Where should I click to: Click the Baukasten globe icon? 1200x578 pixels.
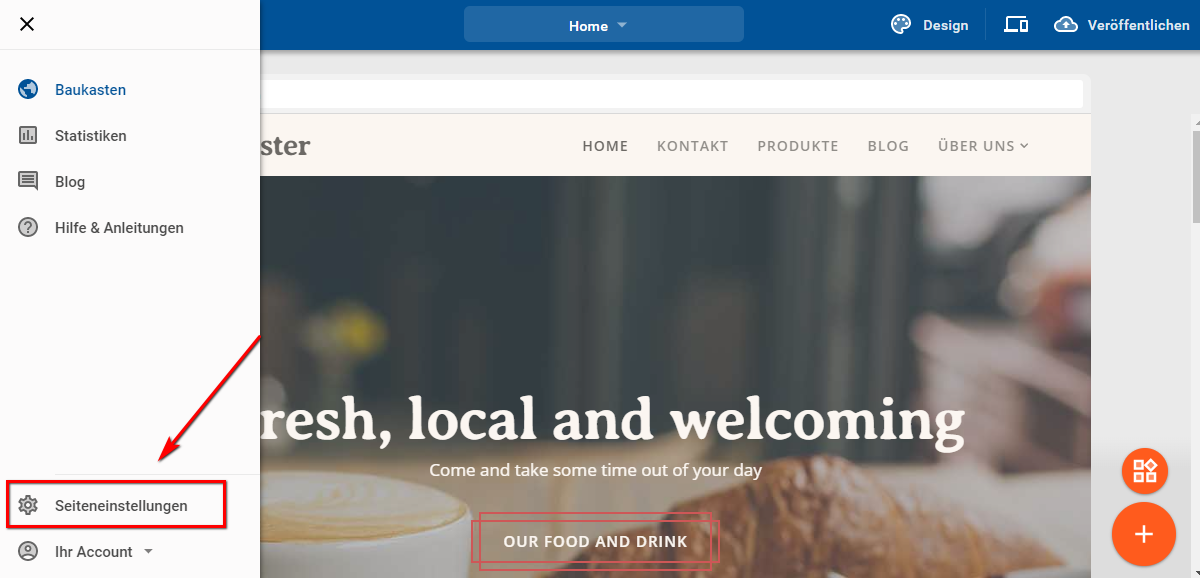pos(28,89)
